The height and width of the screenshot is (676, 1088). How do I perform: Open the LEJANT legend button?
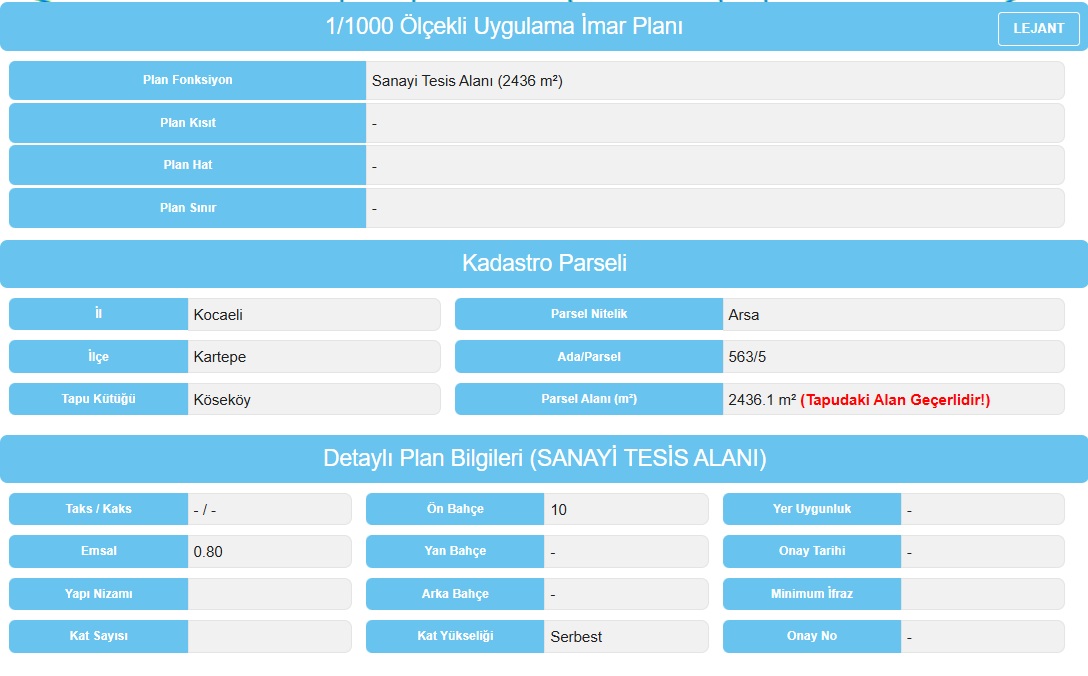(x=1038, y=29)
